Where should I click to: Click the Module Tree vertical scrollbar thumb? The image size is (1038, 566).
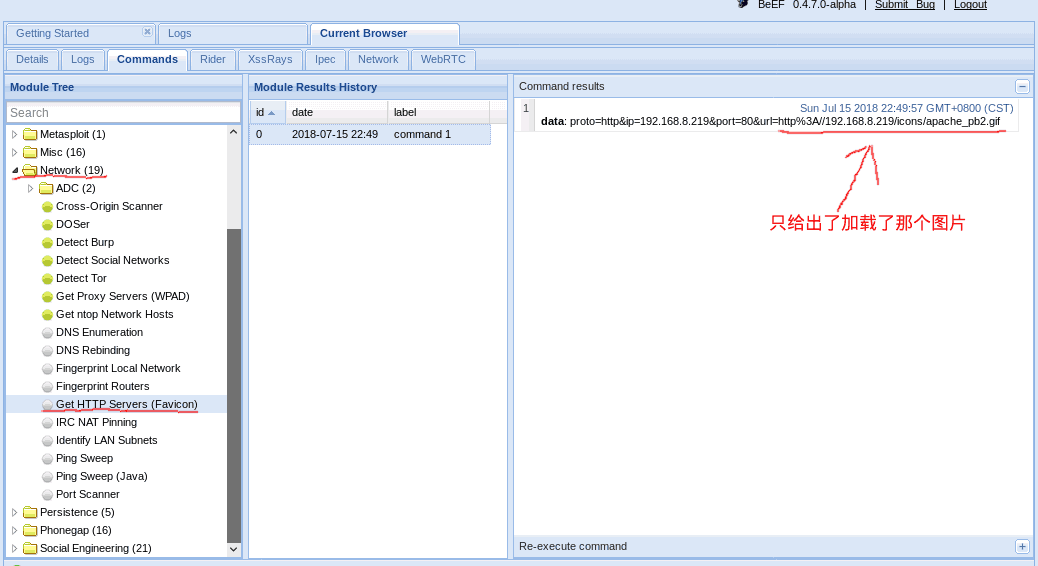coord(234,386)
